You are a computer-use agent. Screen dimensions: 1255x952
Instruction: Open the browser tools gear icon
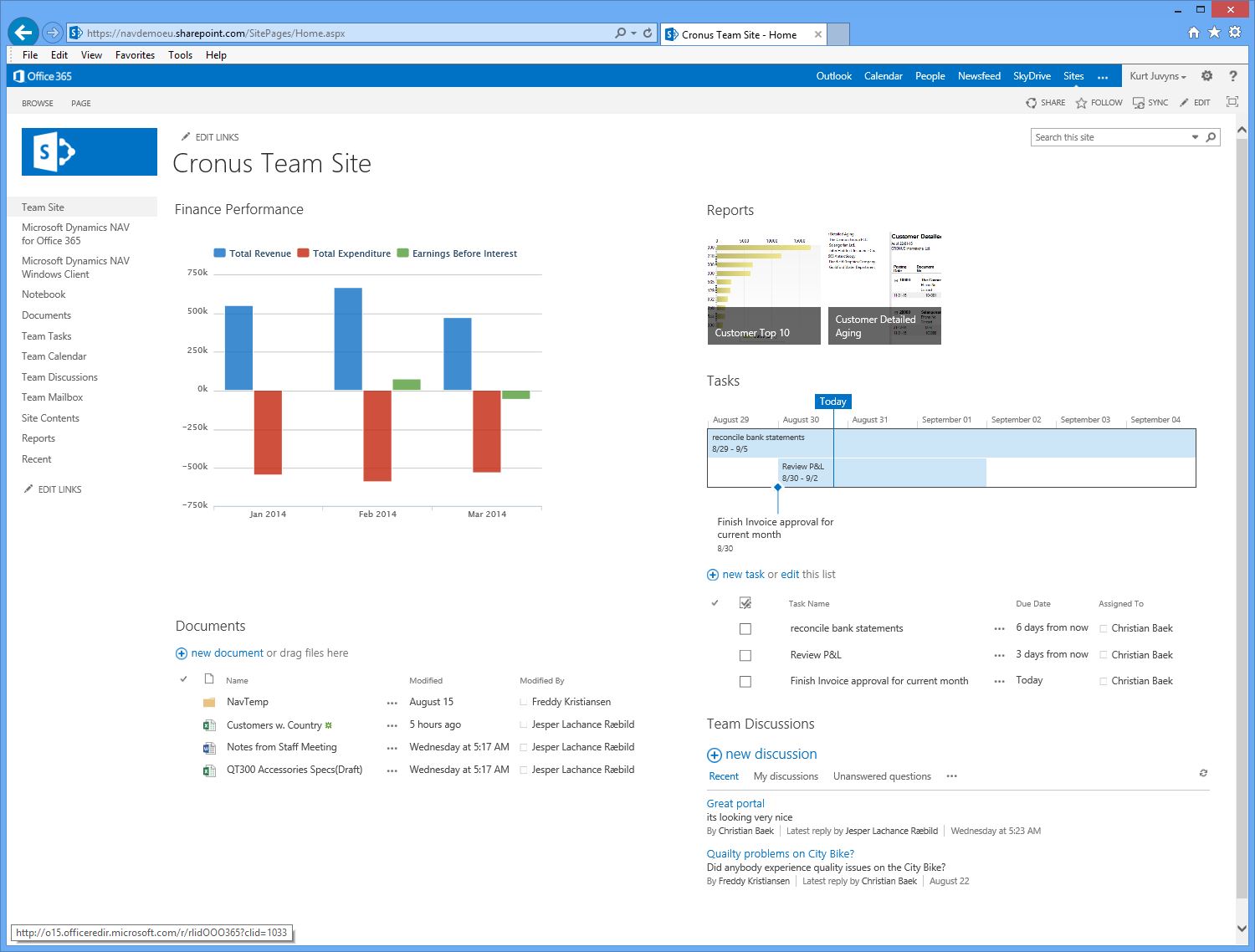click(1235, 33)
